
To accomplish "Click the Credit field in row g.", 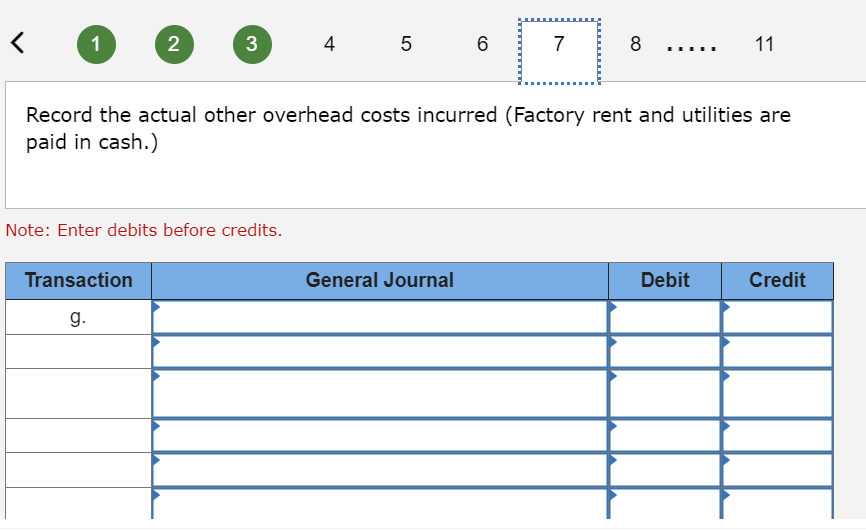I will [777, 317].
